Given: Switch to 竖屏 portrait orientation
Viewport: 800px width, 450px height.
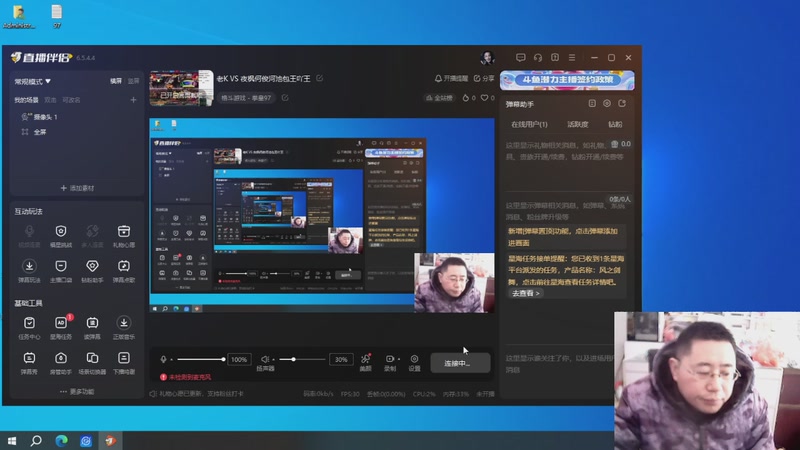Looking at the screenshot, I should pos(133,81).
